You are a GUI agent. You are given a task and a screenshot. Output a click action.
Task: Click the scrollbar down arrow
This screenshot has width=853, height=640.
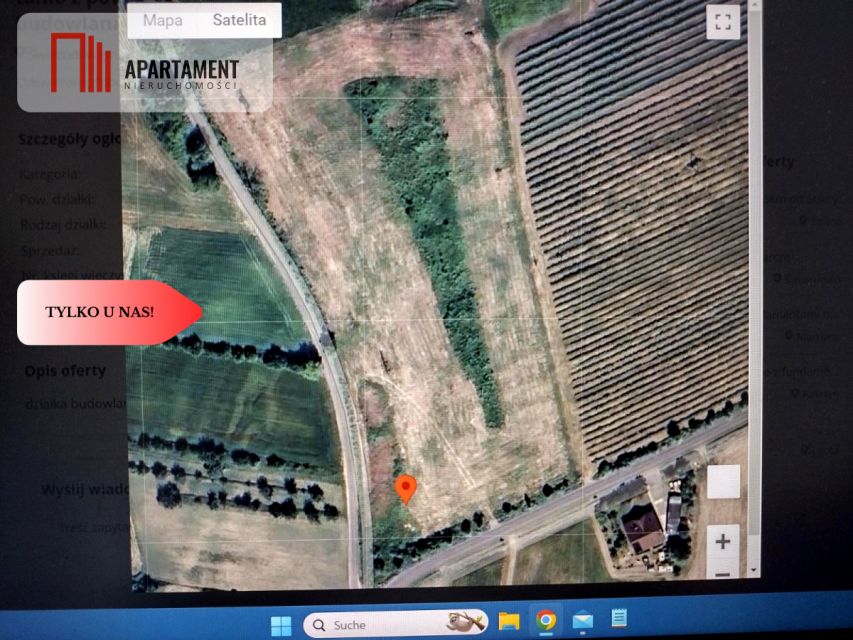pyautogui.click(x=756, y=570)
